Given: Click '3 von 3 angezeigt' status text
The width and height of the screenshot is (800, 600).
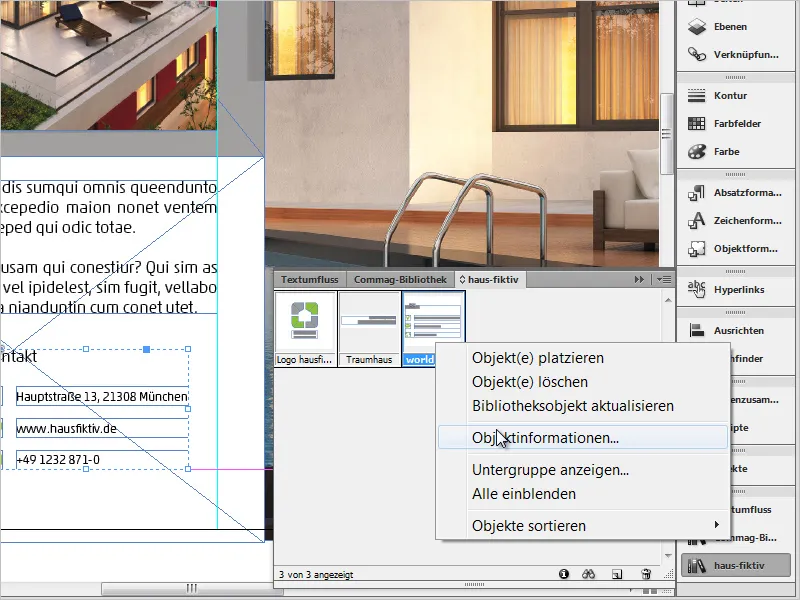Looking at the screenshot, I should tap(316, 574).
